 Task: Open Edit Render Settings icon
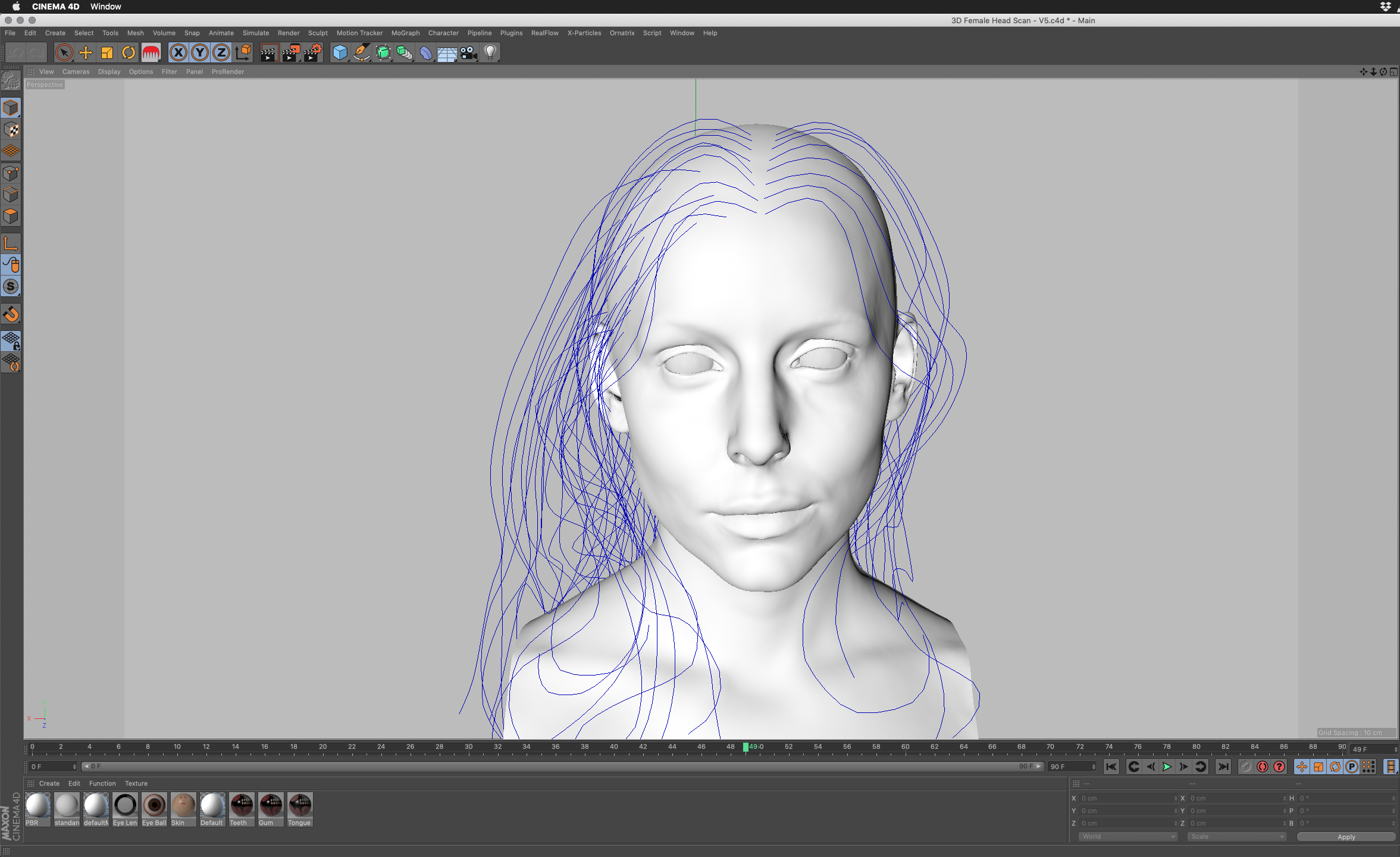312,53
